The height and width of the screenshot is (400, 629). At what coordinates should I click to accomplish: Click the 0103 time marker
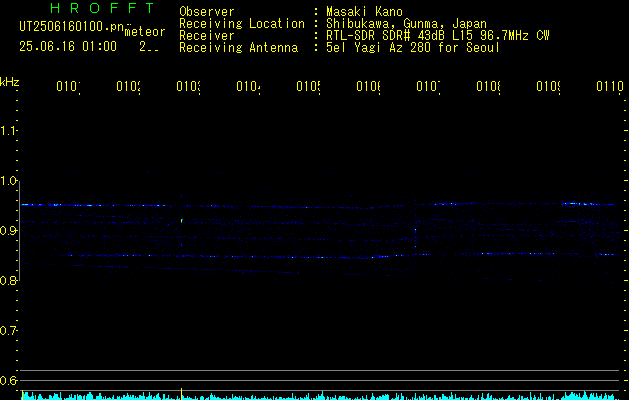[188, 87]
